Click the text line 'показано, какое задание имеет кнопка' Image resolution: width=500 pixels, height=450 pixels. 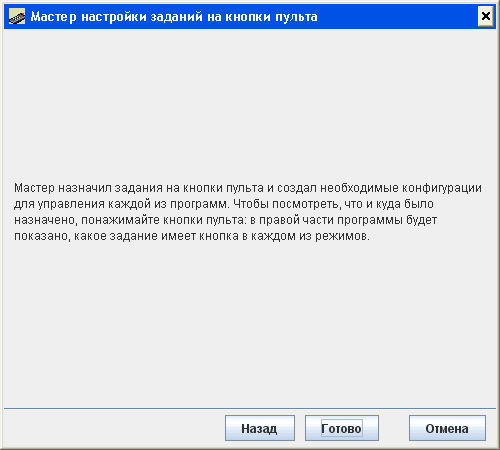pyautogui.click(x=192, y=236)
